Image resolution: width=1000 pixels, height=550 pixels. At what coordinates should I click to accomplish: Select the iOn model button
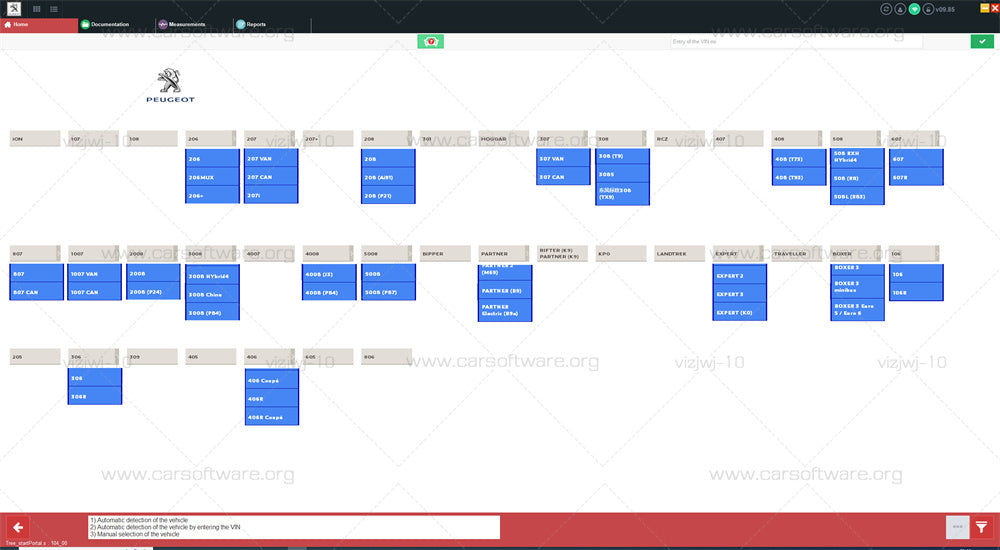tap(35, 138)
